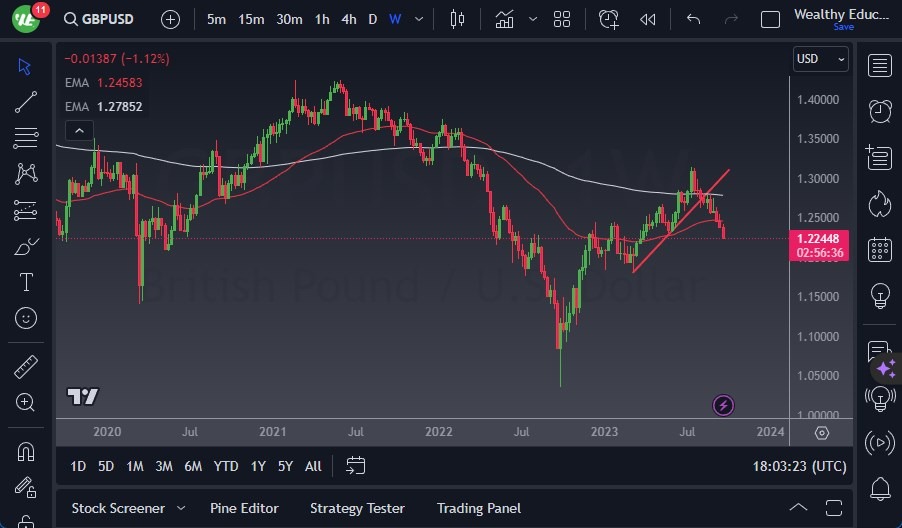Screen dimensions: 902x528
Task: Set chart range to YTD
Action: tap(226, 466)
